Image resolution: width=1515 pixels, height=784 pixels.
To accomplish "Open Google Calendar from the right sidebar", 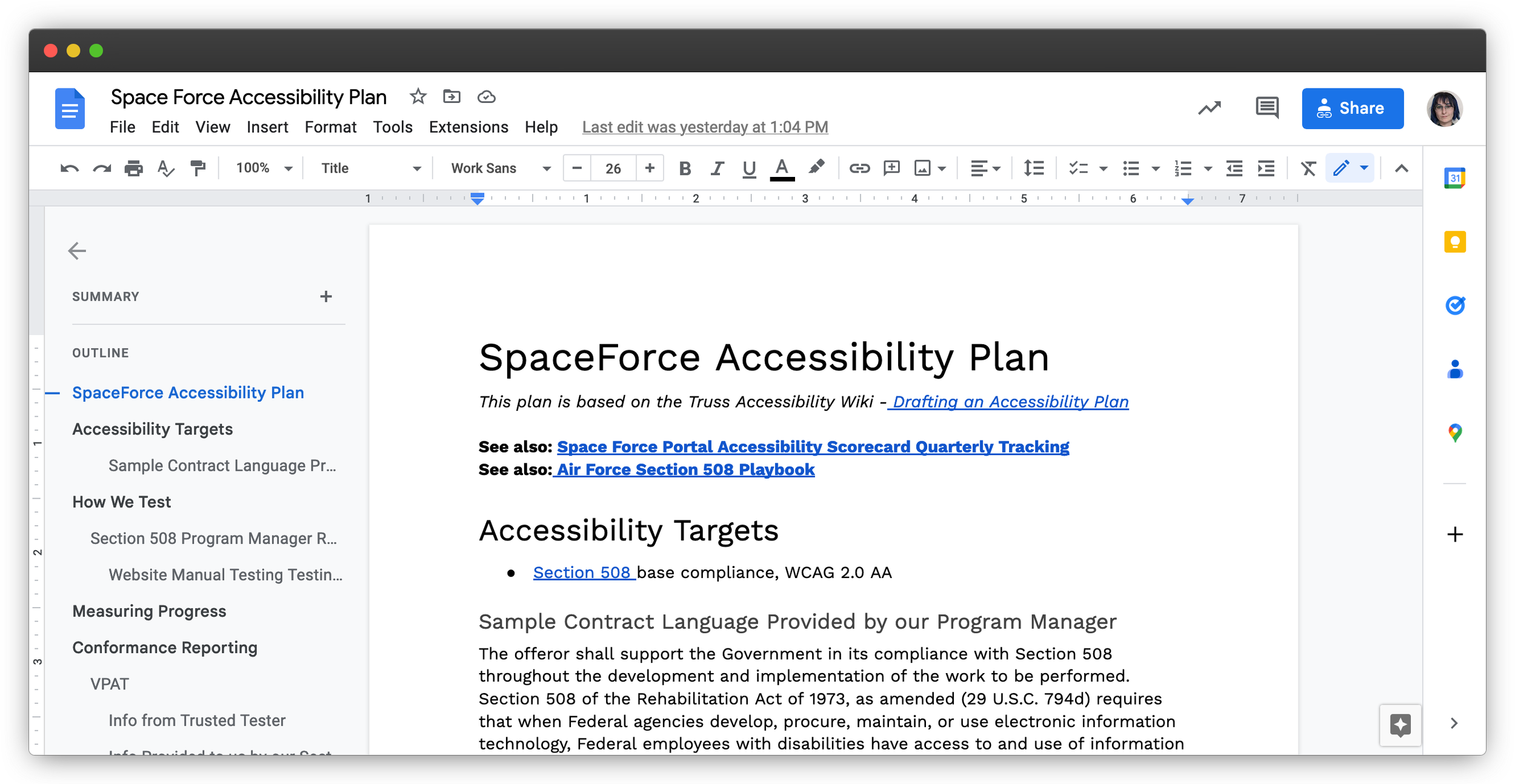I will click(1454, 176).
